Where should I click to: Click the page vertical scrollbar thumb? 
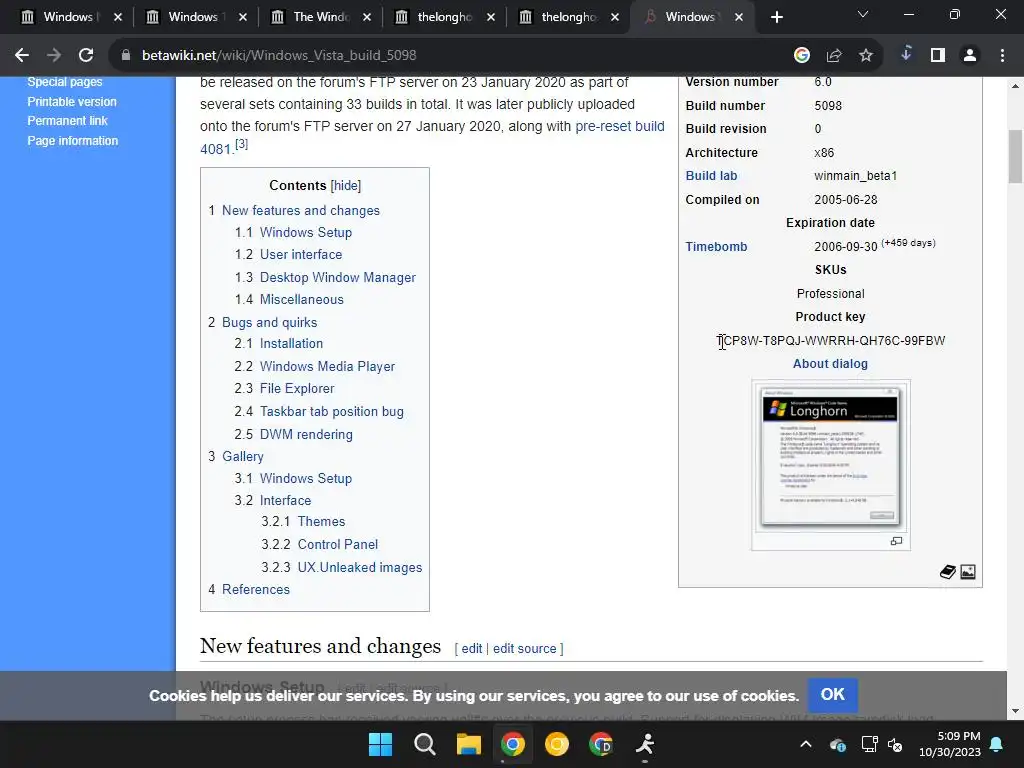(x=1015, y=157)
